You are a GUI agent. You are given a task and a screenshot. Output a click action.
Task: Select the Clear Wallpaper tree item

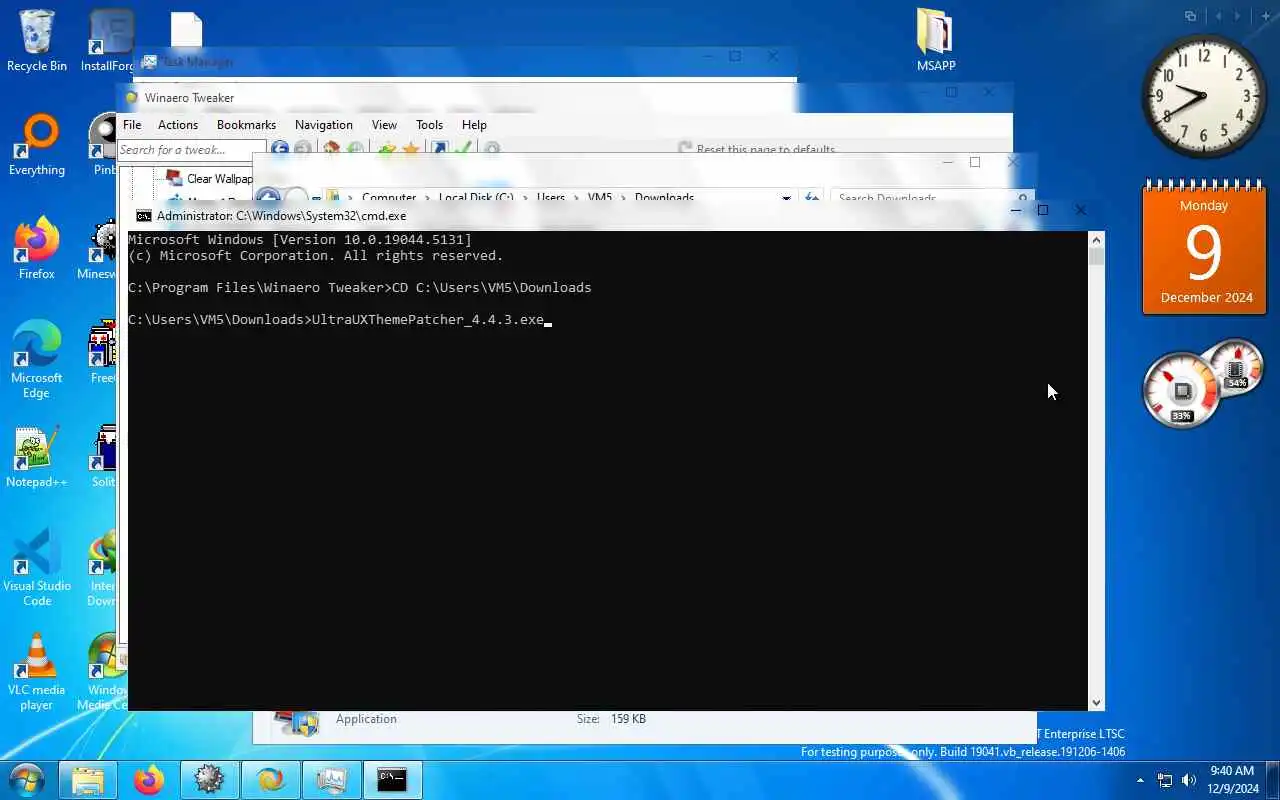(210, 179)
